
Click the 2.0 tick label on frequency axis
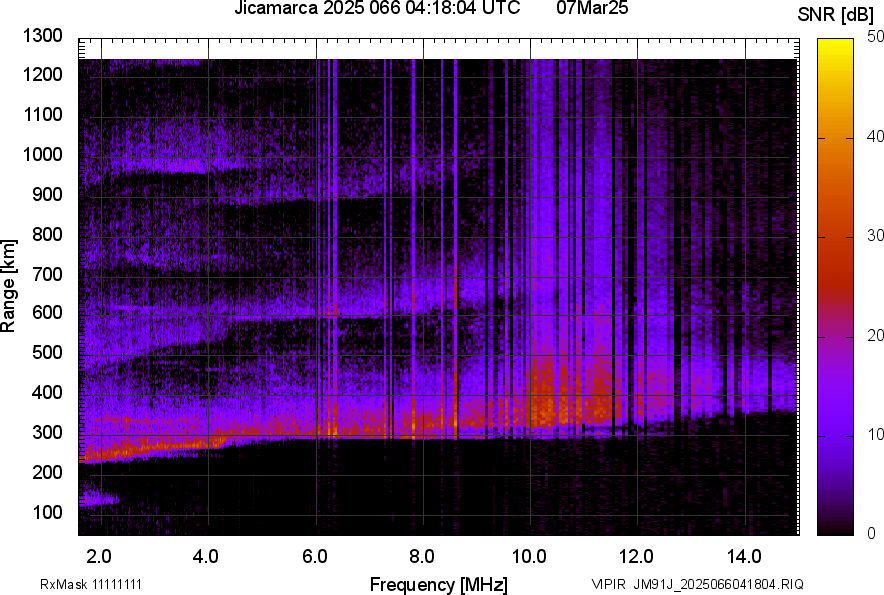coord(99,556)
